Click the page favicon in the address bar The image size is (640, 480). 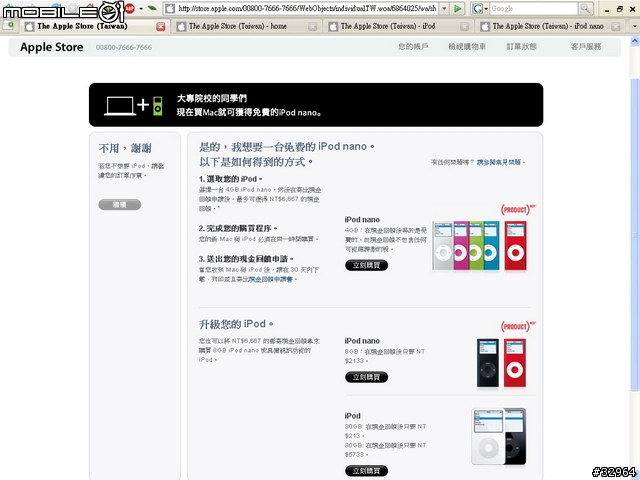click(x=170, y=8)
